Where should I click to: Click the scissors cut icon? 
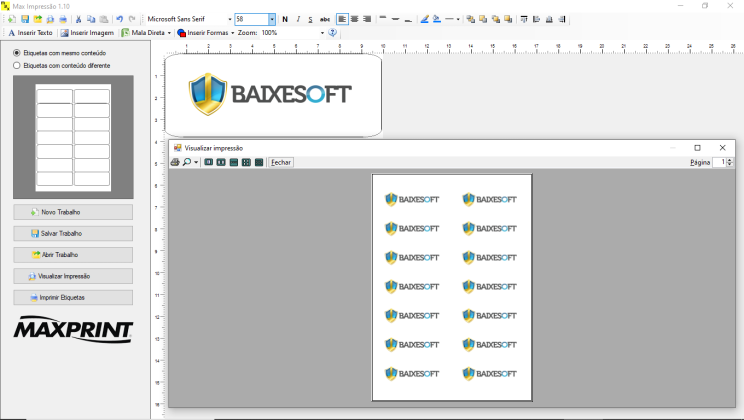click(x=78, y=19)
